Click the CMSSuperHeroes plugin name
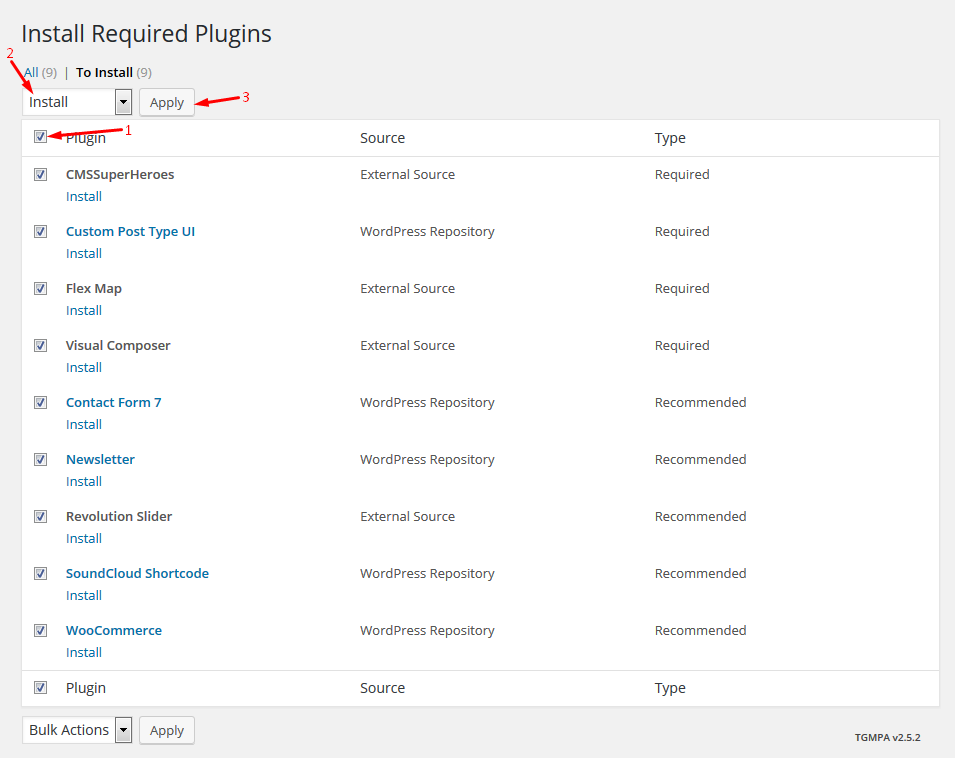 pos(120,175)
